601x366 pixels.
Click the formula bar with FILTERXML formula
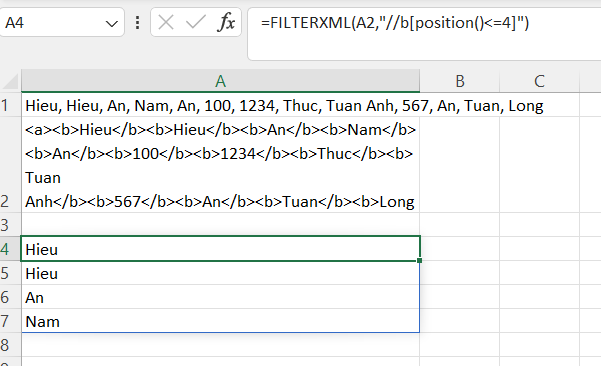(425, 34)
